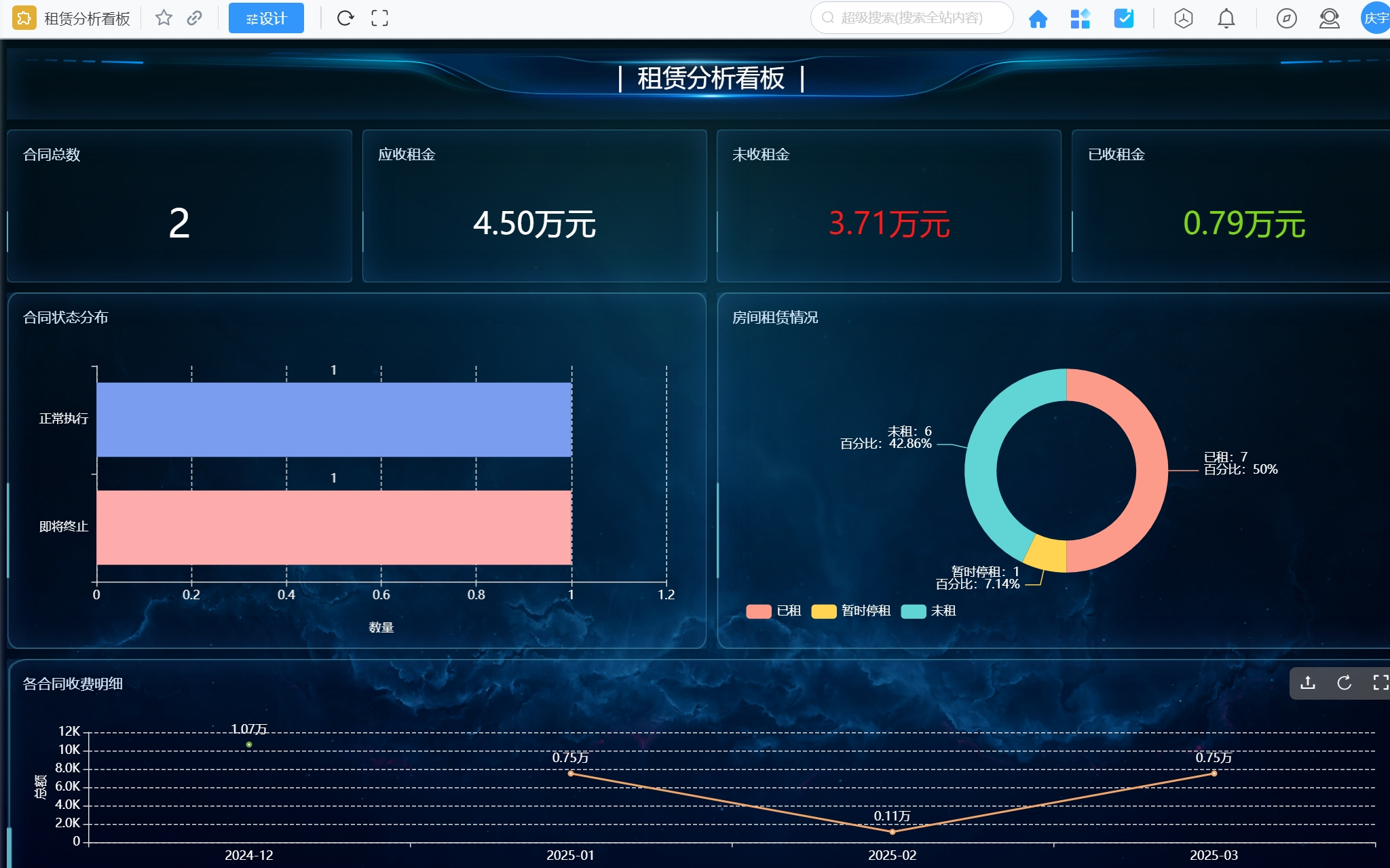Click the 设计 button
The height and width of the screenshot is (868, 1390).
(x=266, y=18)
